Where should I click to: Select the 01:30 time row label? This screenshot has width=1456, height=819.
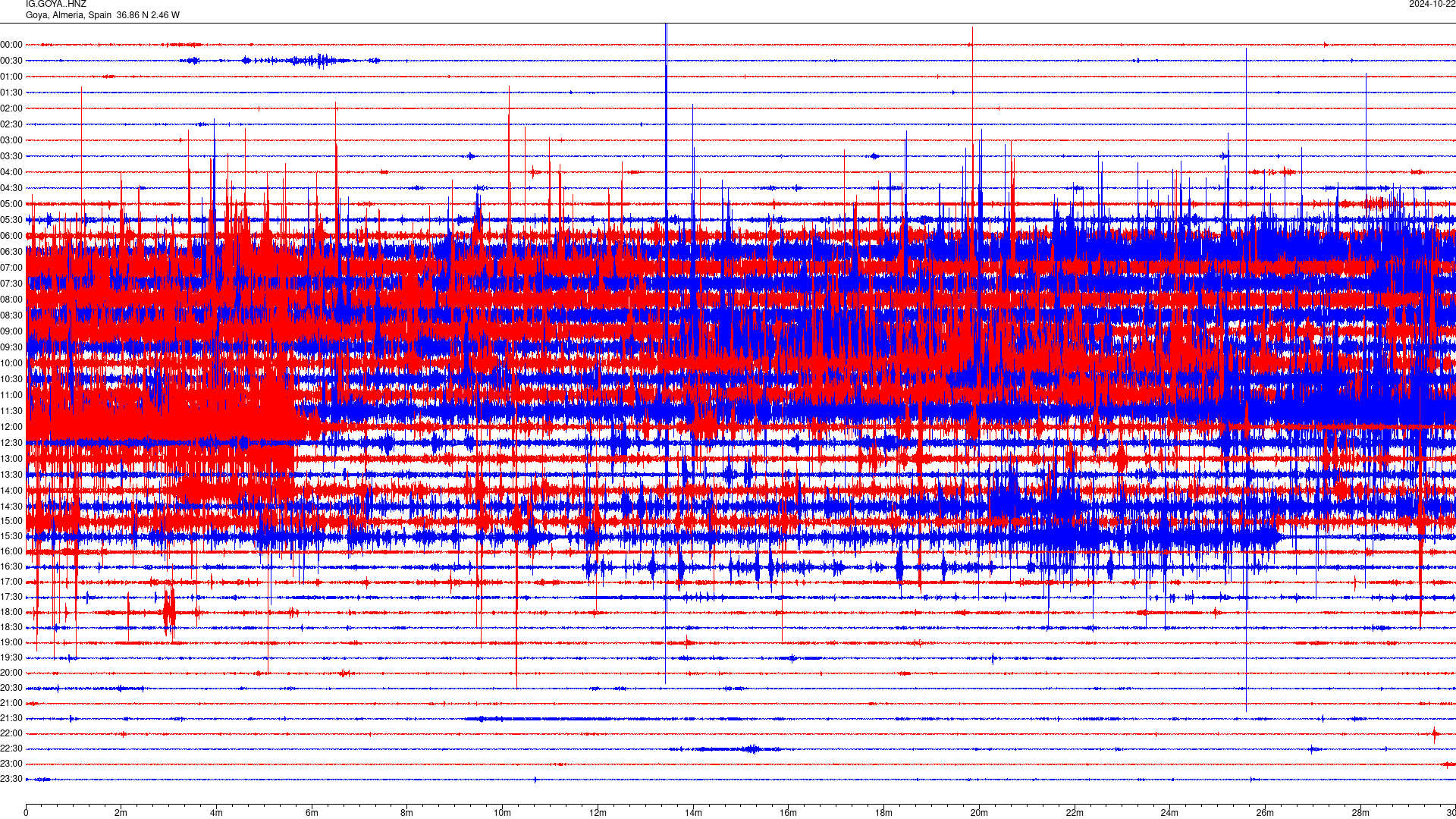click(11, 93)
